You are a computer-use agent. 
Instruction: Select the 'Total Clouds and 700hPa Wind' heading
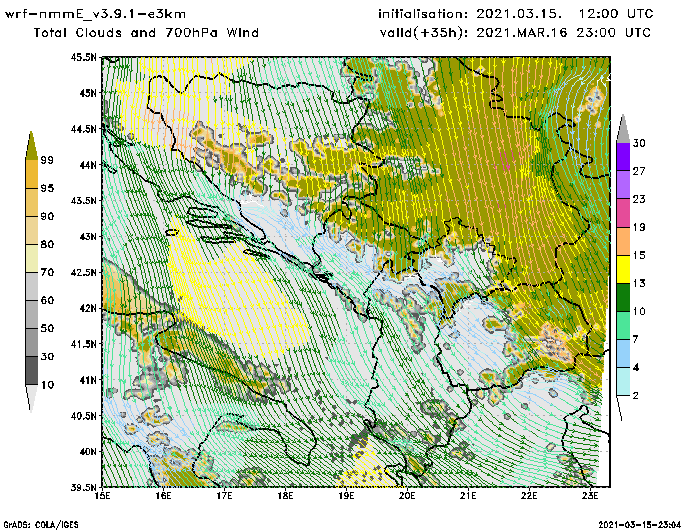click(x=146, y=33)
